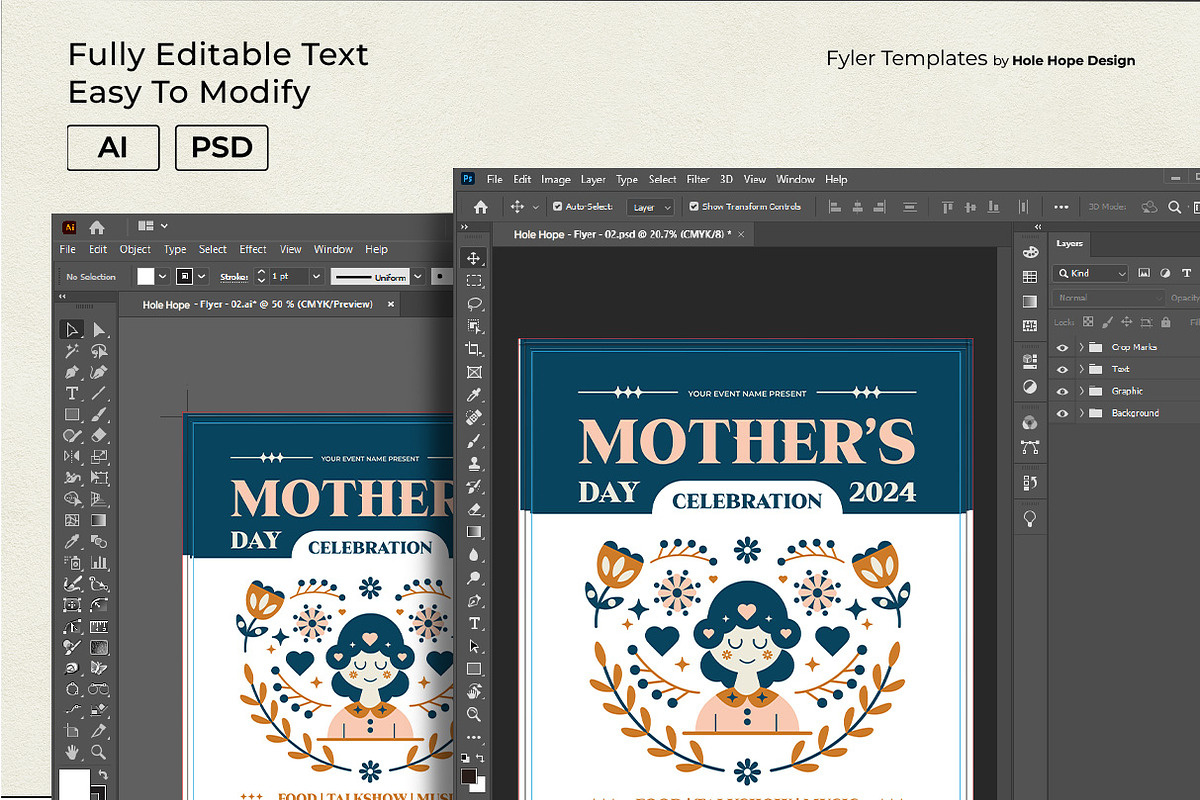Select Illustrator's Rectangle tool
The height and width of the screenshot is (800, 1200).
pyautogui.click(x=72, y=414)
